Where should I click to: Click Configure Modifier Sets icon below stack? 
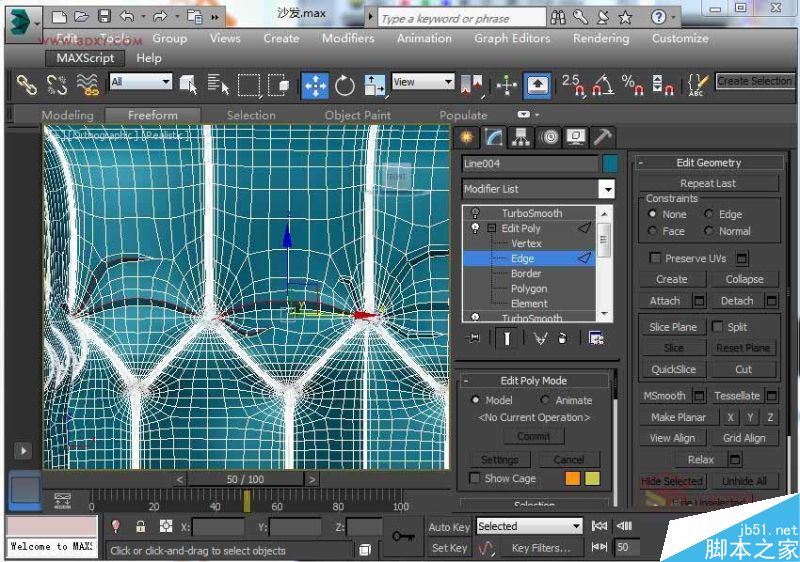[596, 338]
